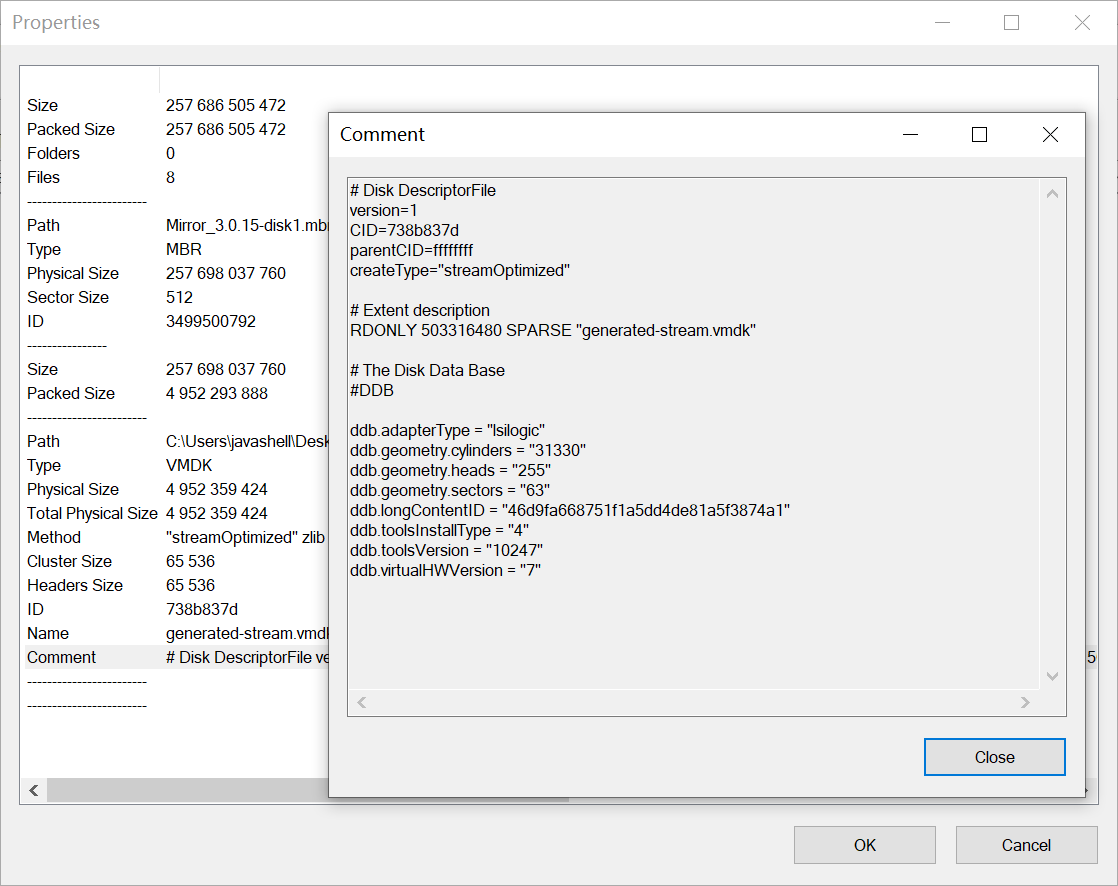
Task: Minimize the Comment dialog
Action: pyautogui.click(x=911, y=135)
